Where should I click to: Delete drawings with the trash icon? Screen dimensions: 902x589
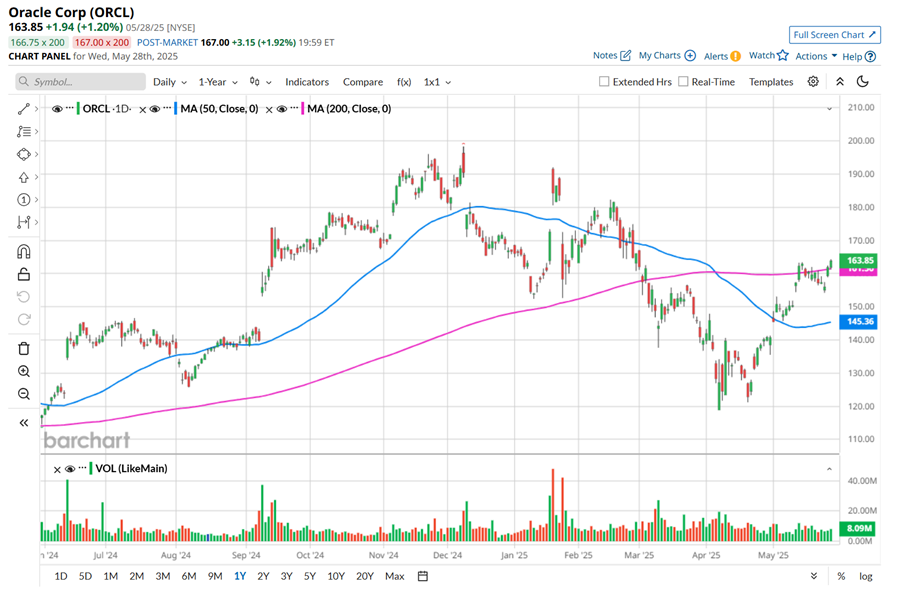pos(24,349)
